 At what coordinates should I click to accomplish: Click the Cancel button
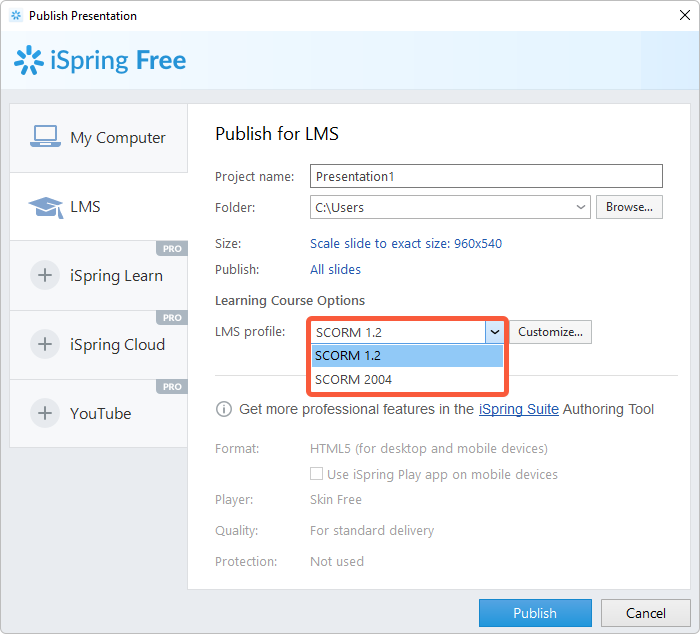pyautogui.click(x=646, y=613)
